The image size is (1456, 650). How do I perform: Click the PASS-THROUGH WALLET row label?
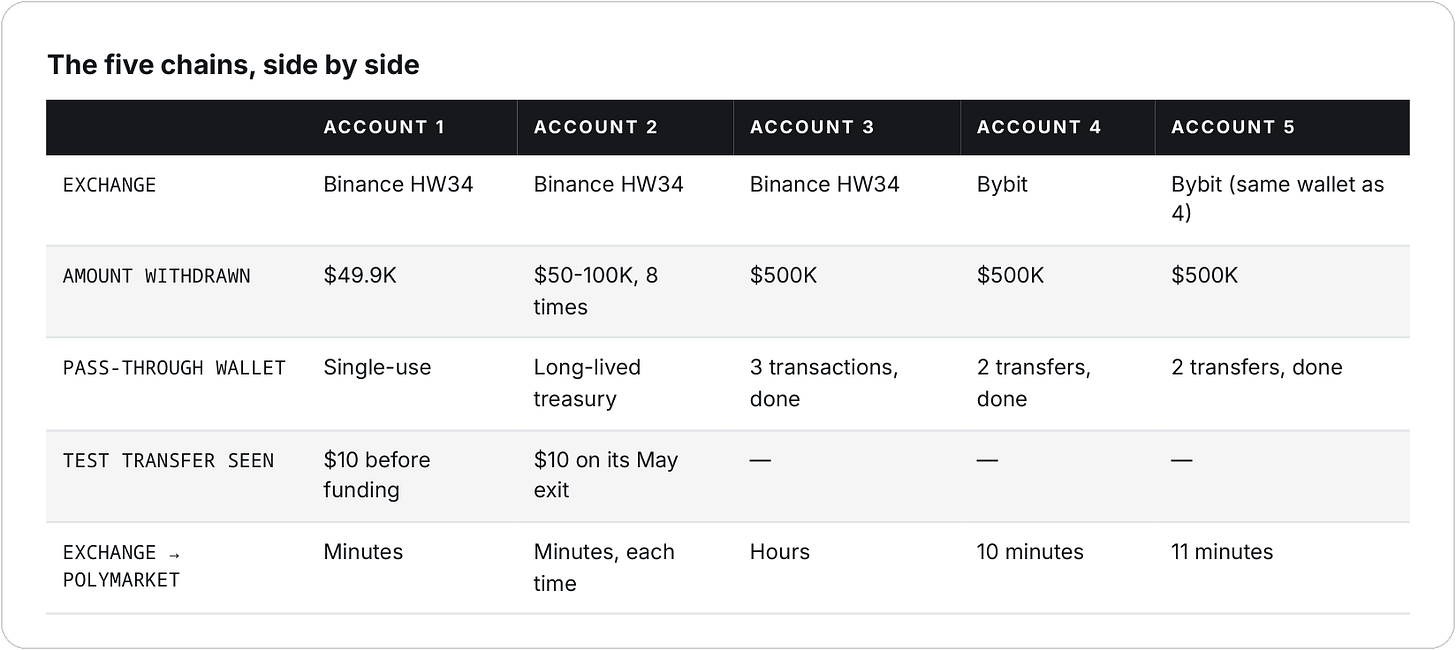click(x=174, y=368)
